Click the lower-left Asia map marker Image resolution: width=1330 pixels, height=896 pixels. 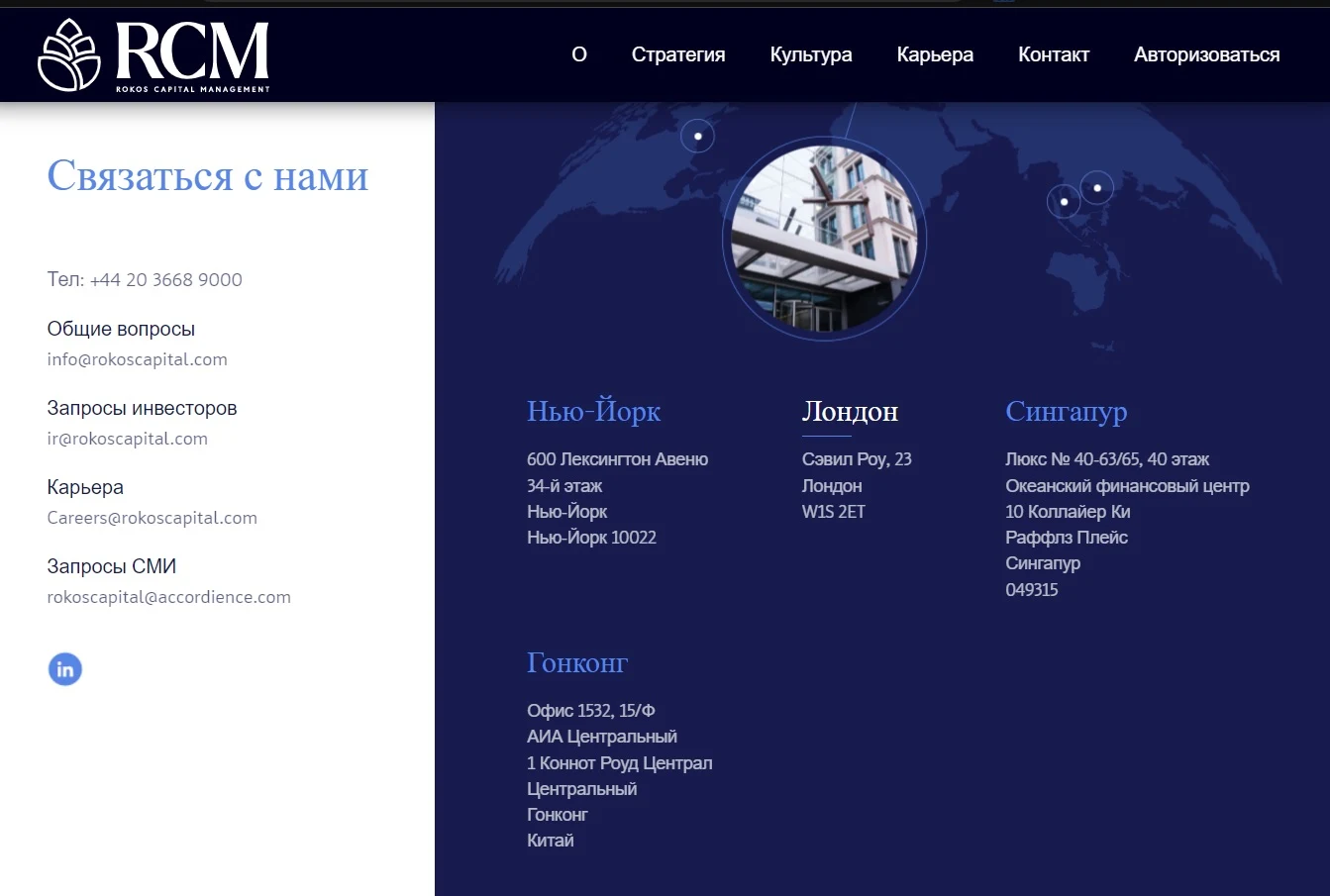point(1064,202)
